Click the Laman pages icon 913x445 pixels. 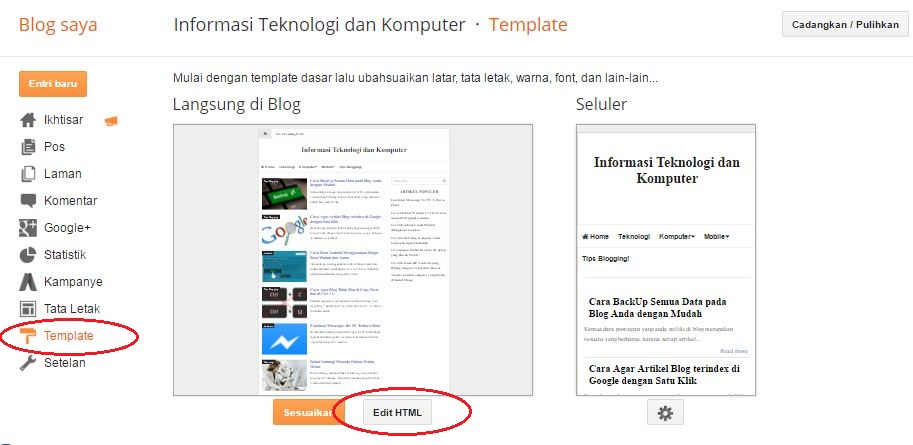click(x=28, y=174)
